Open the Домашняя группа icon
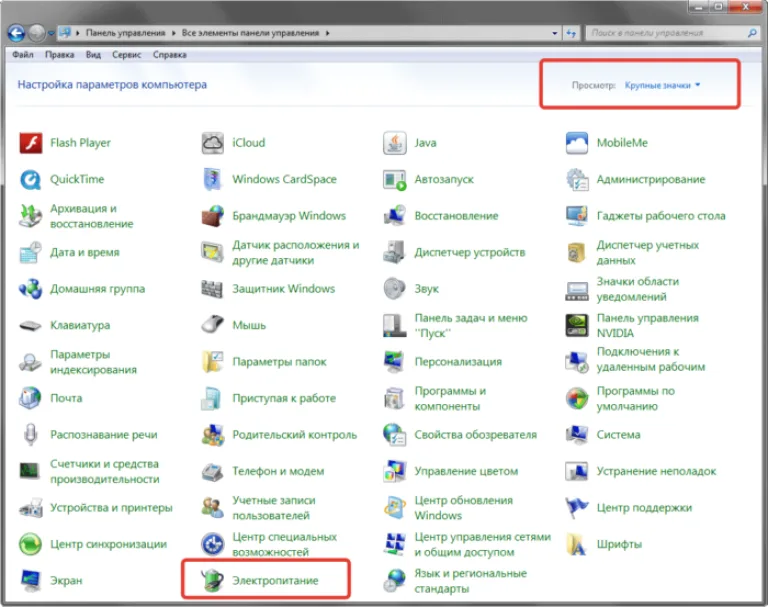768x607 pixels. pos(30,289)
